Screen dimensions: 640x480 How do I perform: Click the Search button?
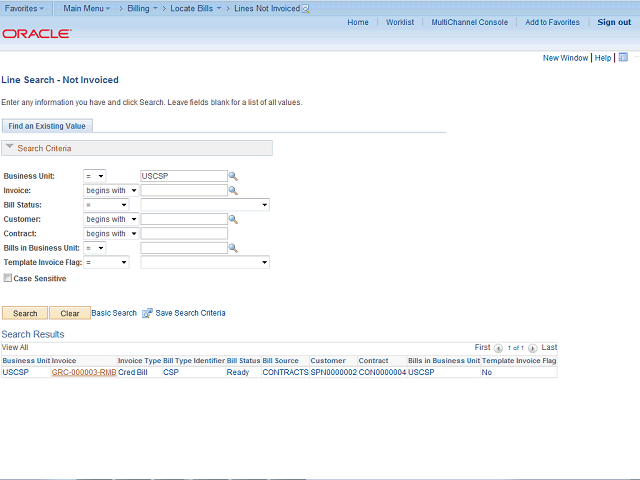click(25, 313)
